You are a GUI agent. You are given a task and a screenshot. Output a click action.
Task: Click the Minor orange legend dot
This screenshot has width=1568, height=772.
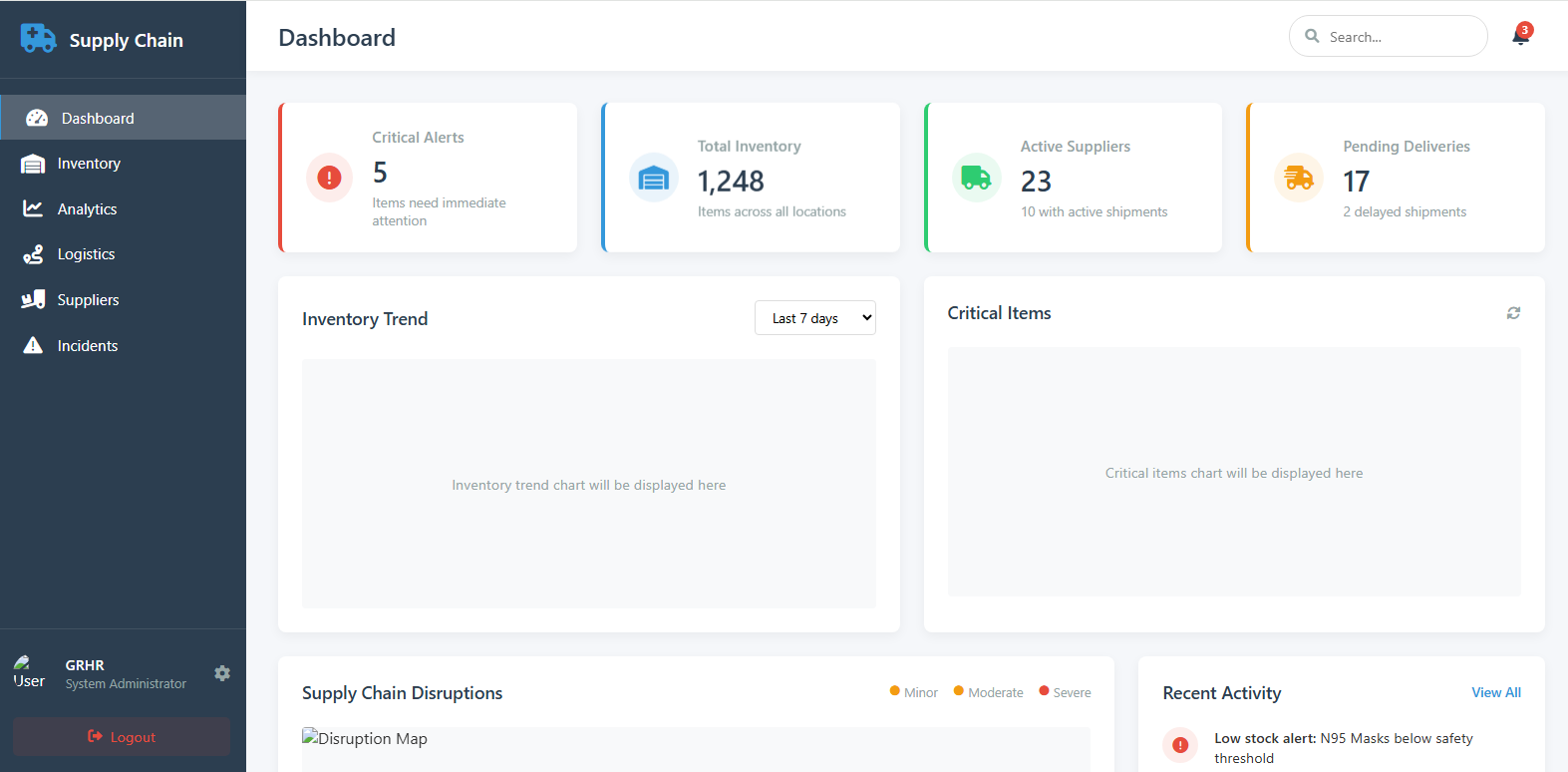(x=895, y=690)
